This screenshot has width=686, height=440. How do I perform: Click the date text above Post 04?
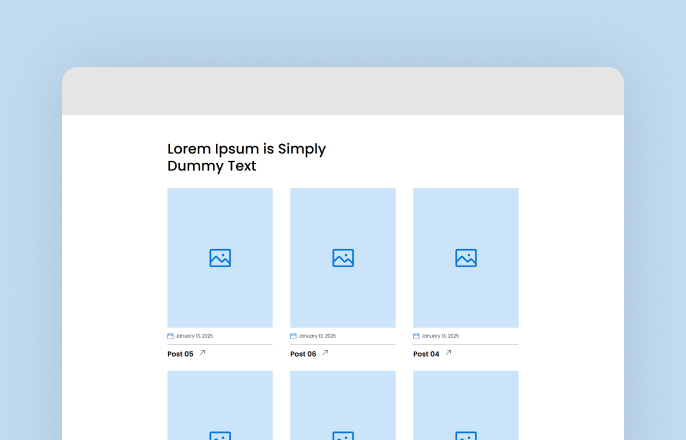click(440, 336)
